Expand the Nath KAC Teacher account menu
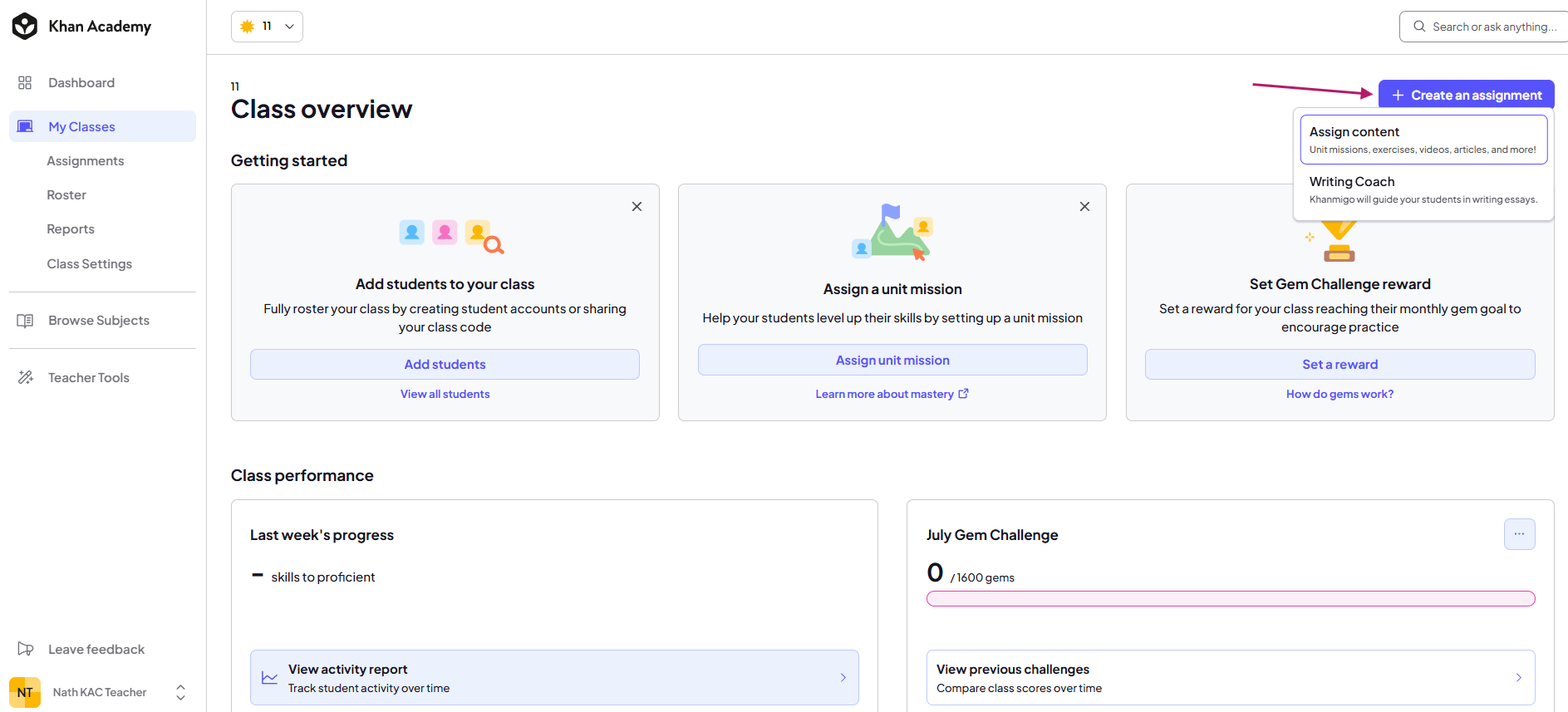This screenshot has height=712, width=1568. (x=180, y=692)
